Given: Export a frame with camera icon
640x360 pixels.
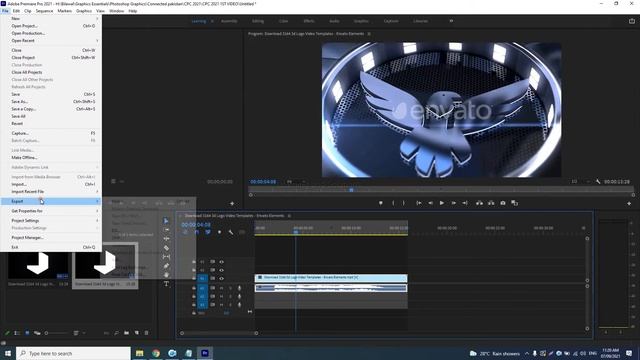Looking at the screenshot, I should tap(503, 203).
